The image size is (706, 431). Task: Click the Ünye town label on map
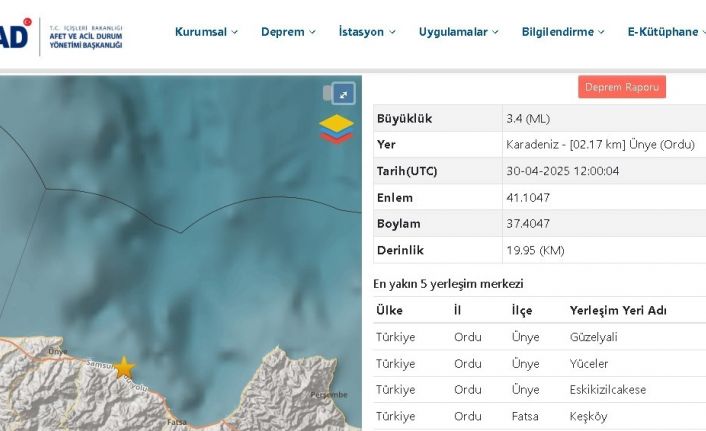point(57,352)
